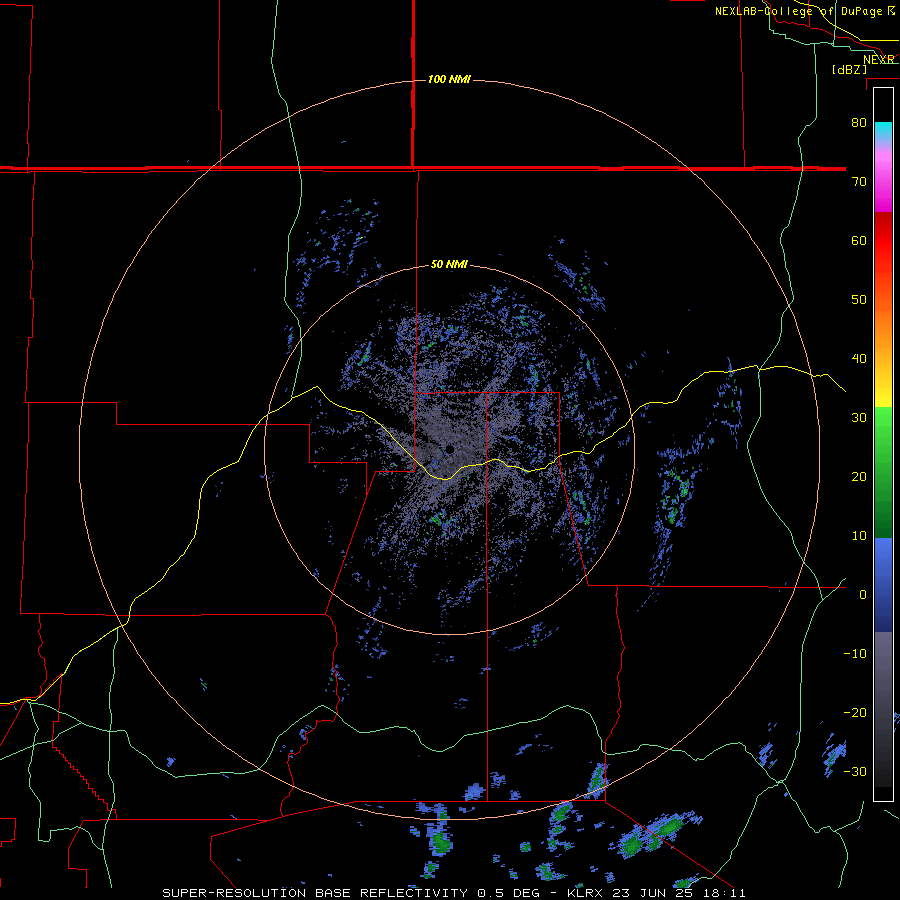Image resolution: width=900 pixels, height=900 pixels.
Task: Click the -10 value on the dBZ scale
Action: [x=855, y=654]
